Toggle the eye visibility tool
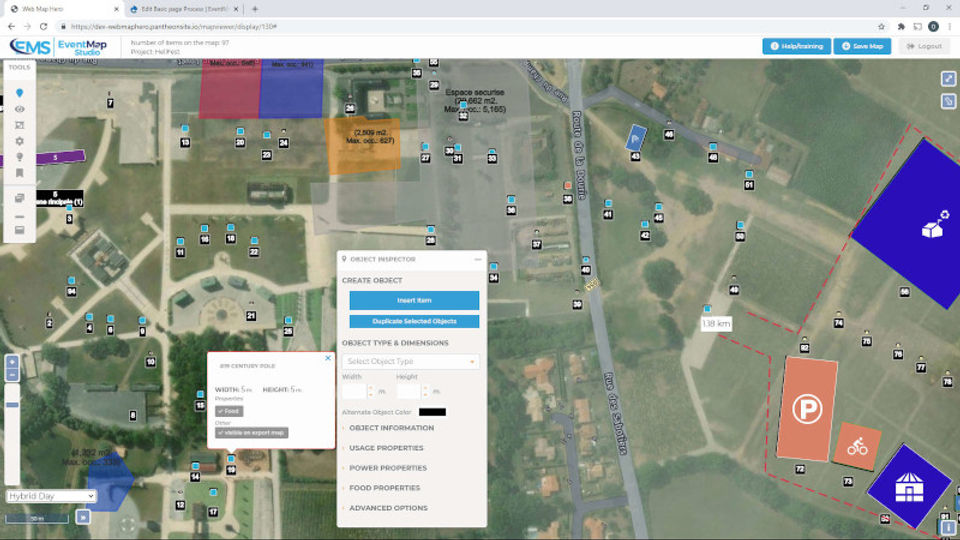960x540 pixels. tap(20, 109)
